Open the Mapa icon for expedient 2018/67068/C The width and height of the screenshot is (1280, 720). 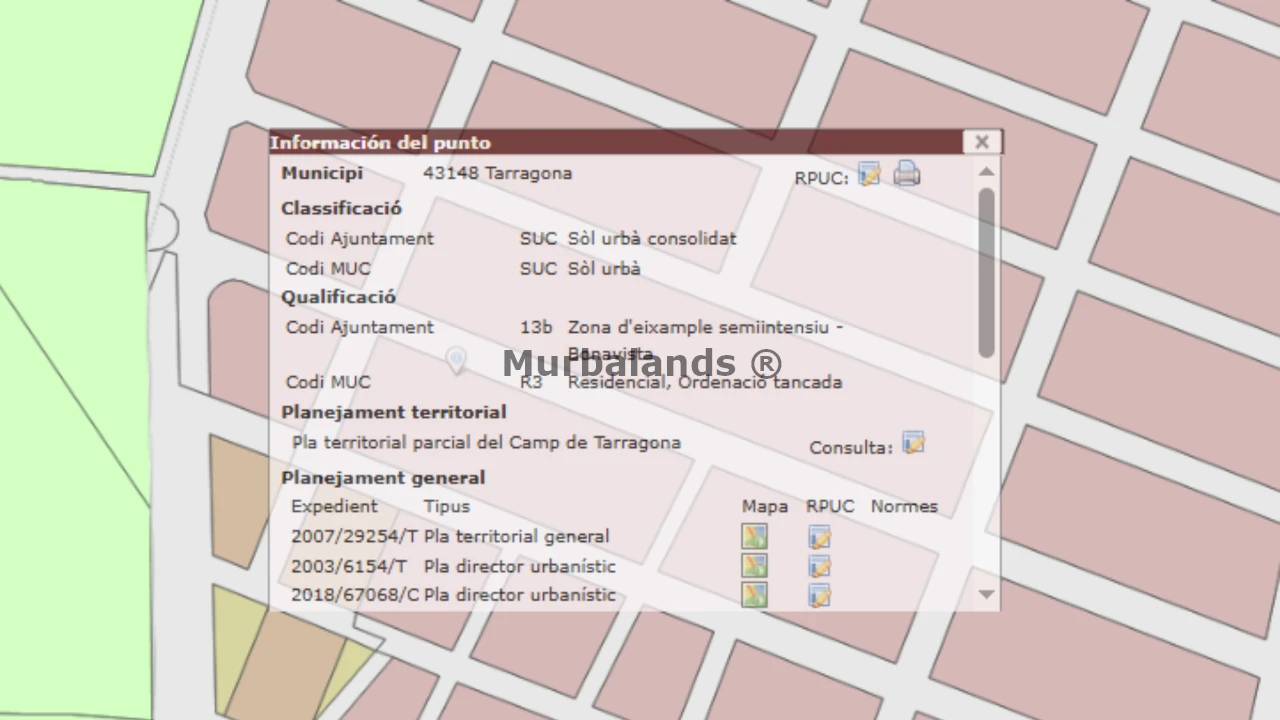click(x=754, y=595)
